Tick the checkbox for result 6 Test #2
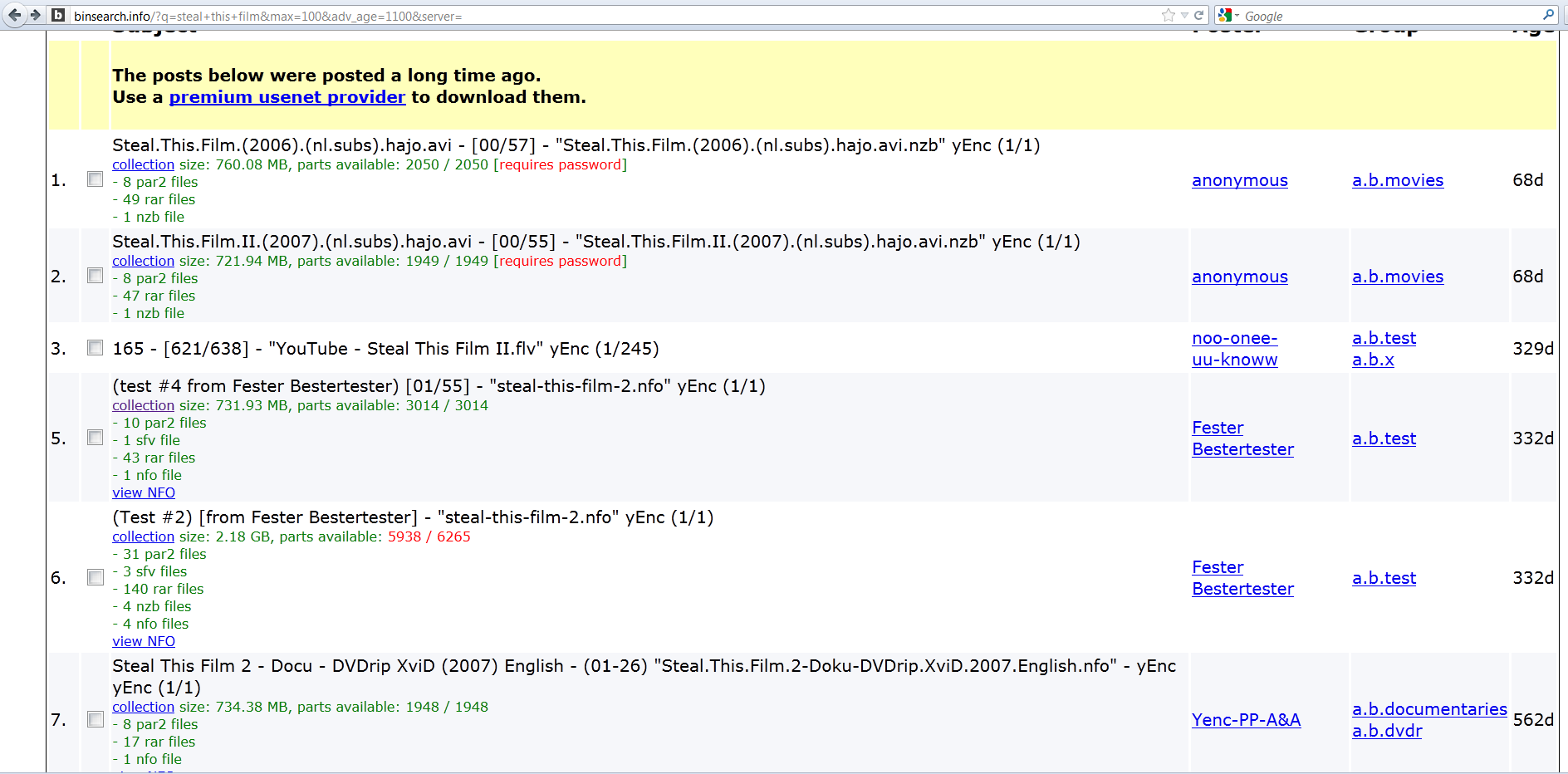Screen dimensions: 1568x774 point(96,577)
